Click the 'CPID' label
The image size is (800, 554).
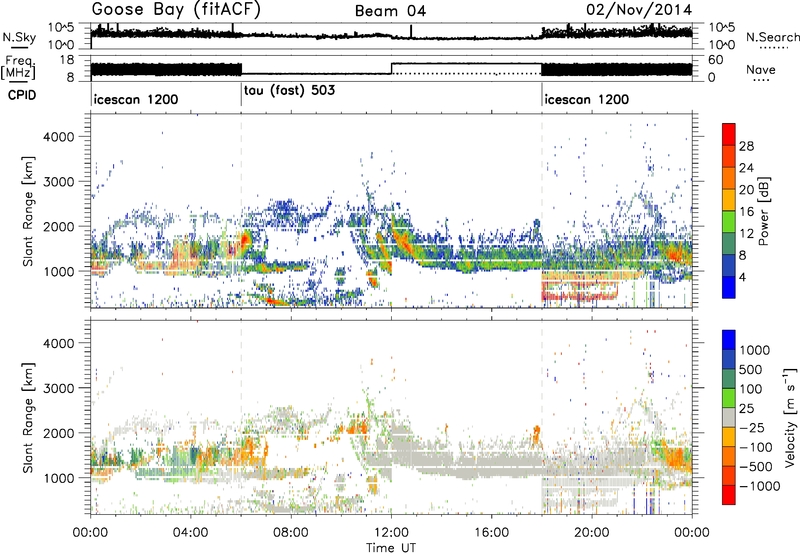[22, 95]
